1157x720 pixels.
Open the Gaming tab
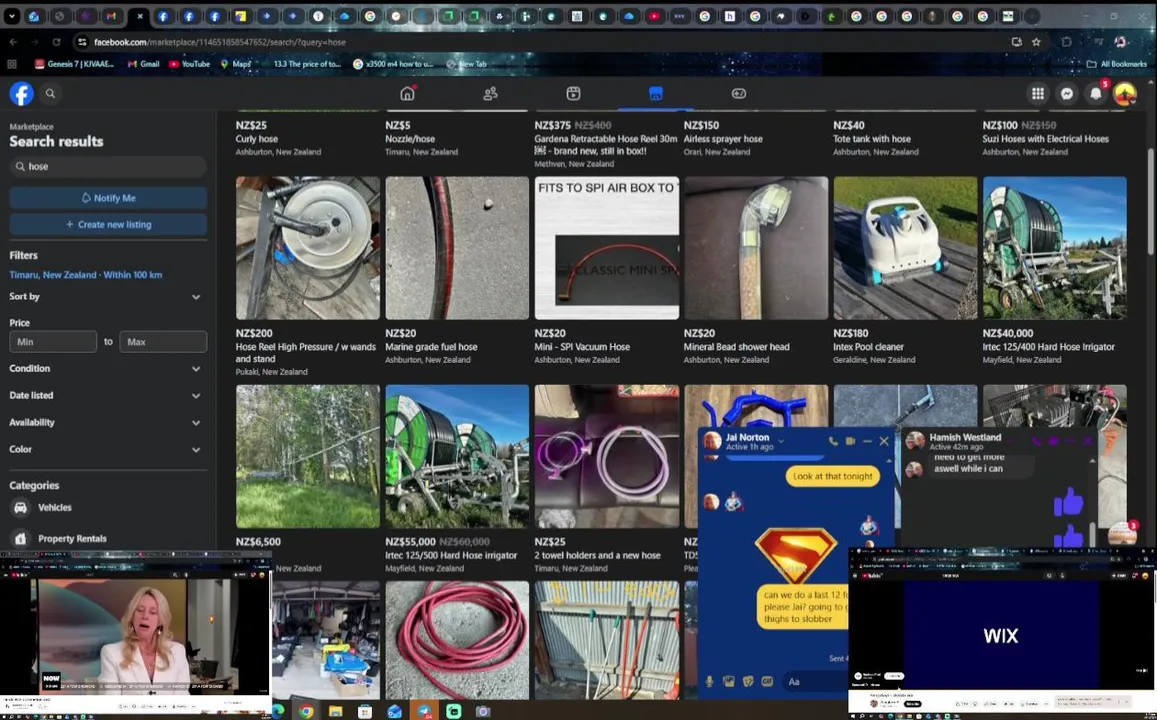[739, 94]
